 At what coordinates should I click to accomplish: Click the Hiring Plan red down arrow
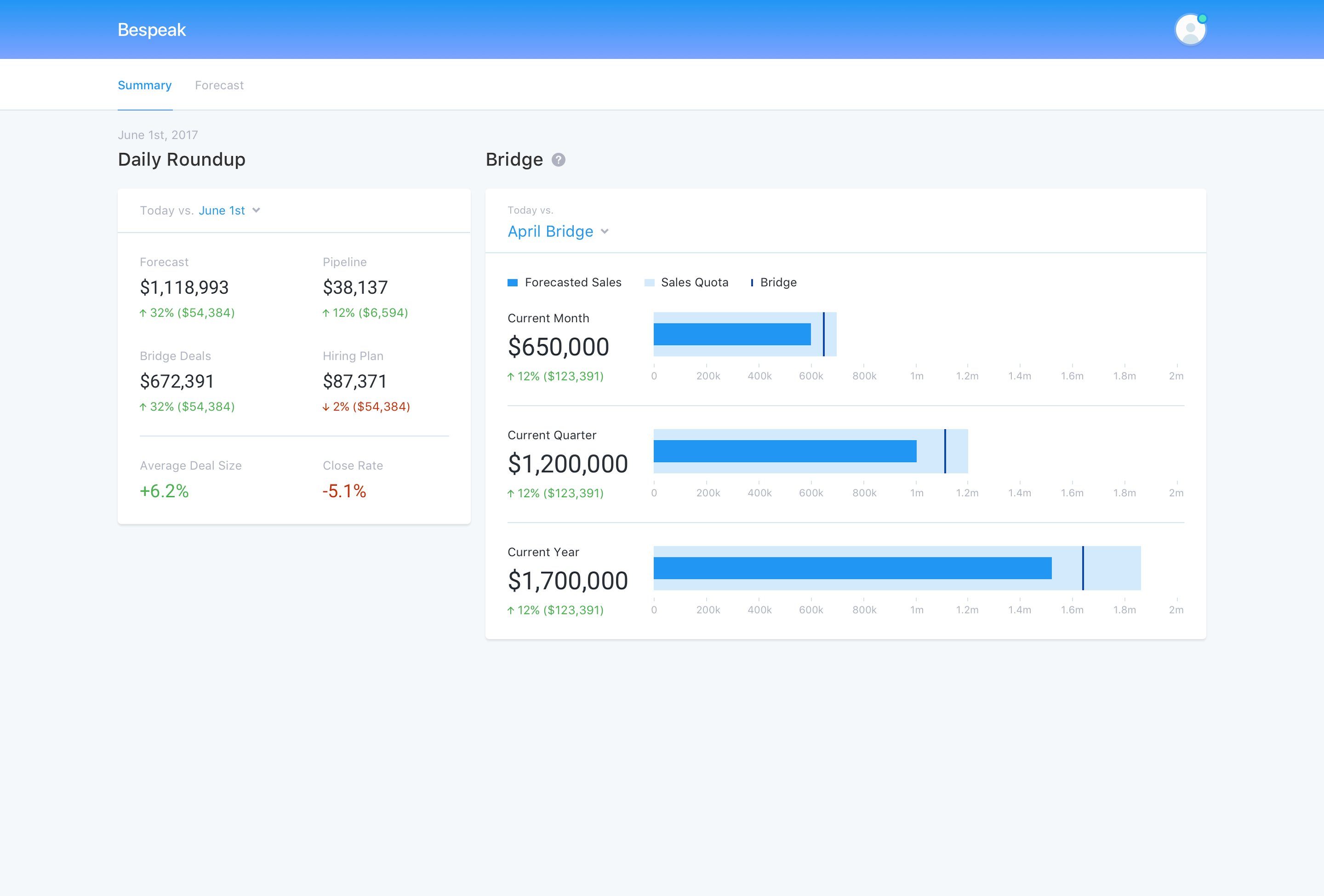pyautogui.click(x=326, y=407)
